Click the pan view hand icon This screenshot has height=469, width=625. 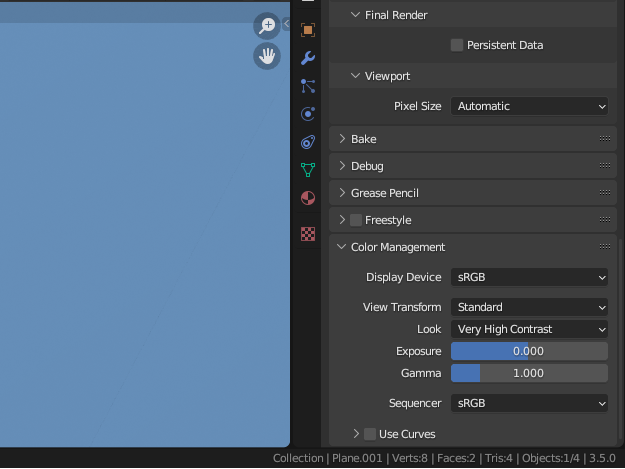click(x=266, y=56)
